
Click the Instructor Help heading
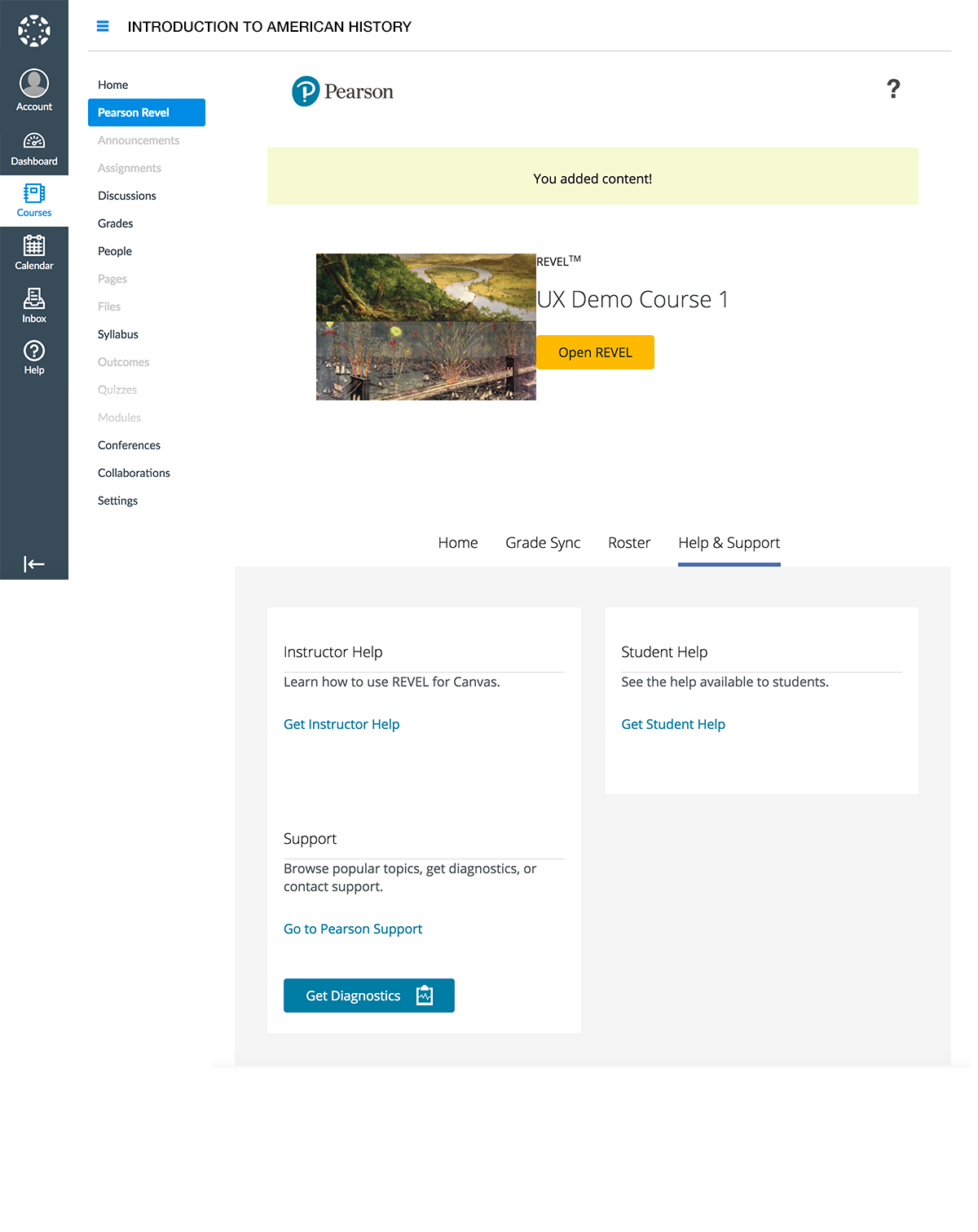333,652
